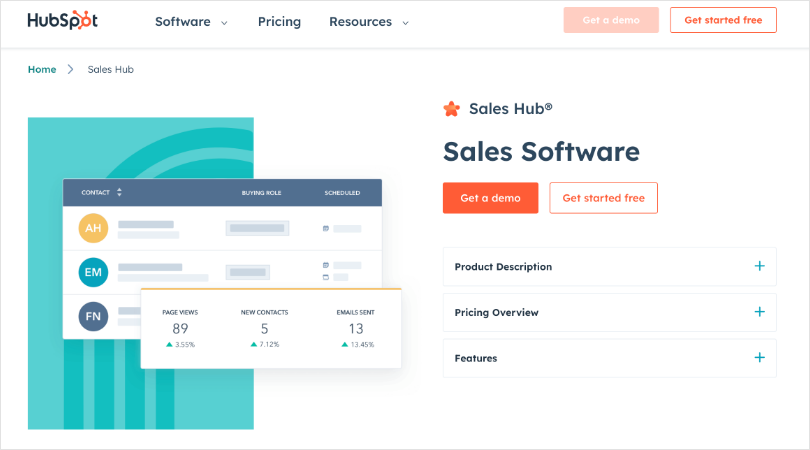810x450 pixels.
Task: Click the EMAILS SENT value 13
Action: [356, 329]
